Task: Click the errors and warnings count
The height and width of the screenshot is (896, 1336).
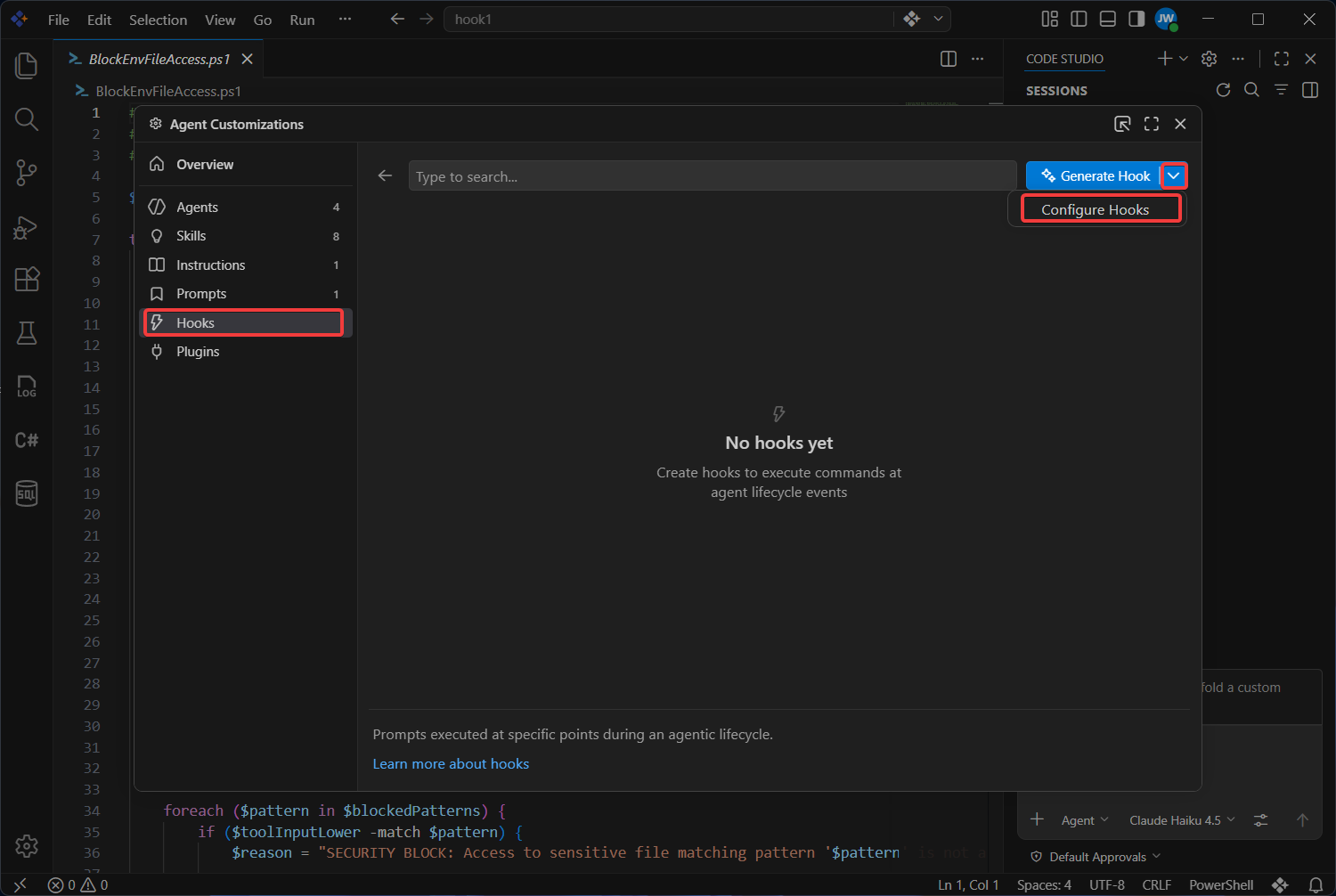Action: click(x=77, y=885)
